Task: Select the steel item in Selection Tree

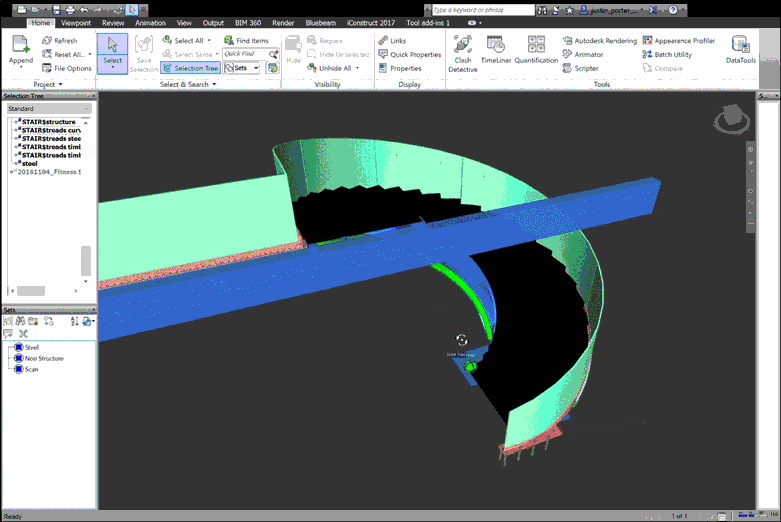Action: 29,163
